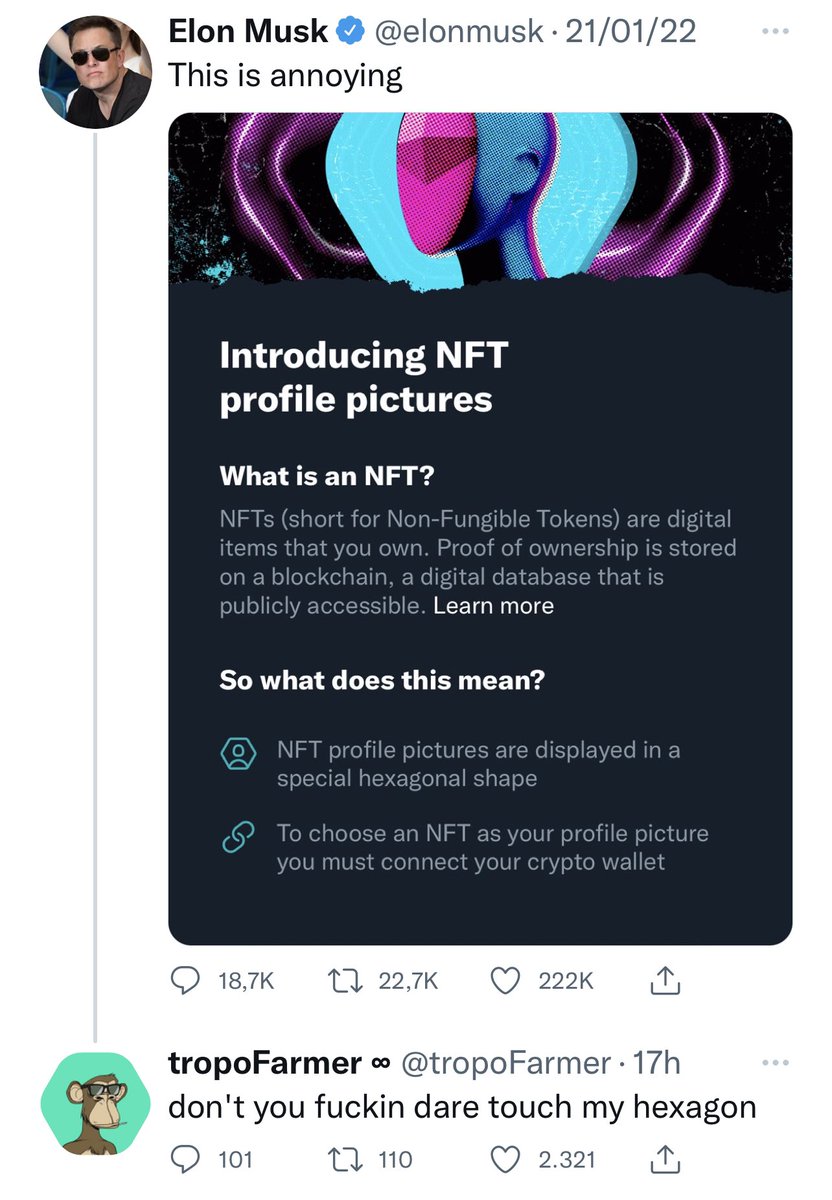The image size is (832, 1200).
Task: Open the tropoFarmer display name
Action: pyautogui.click(x=265, y=1064)
